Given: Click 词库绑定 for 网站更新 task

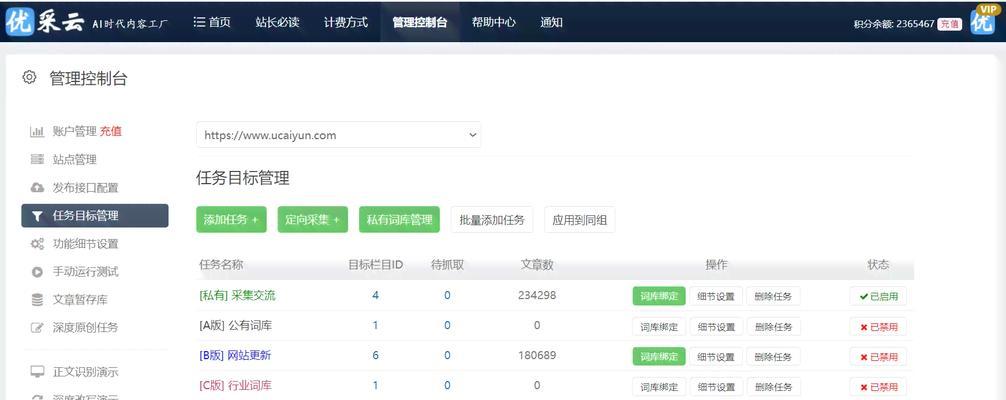Looking at the screenshot, I should tap(659, 357).
